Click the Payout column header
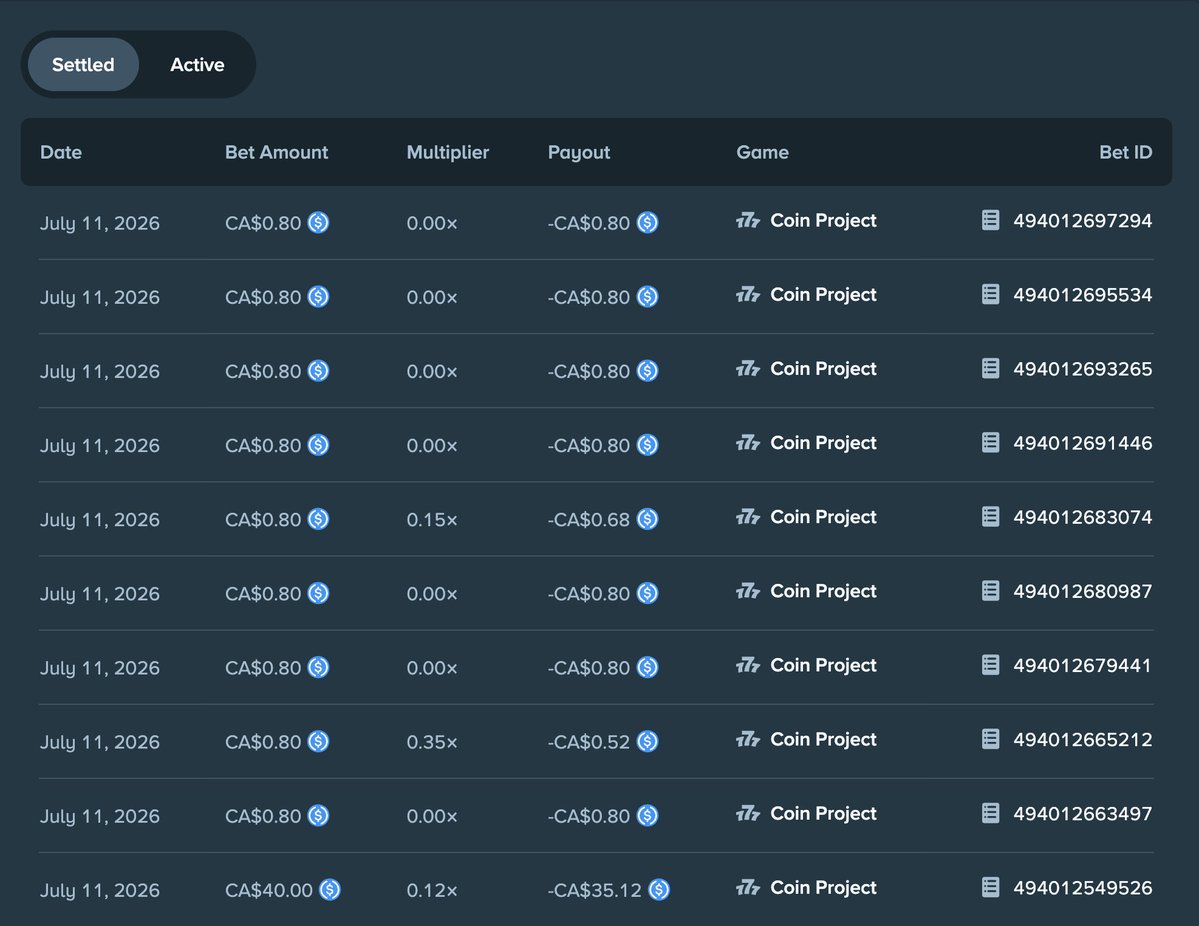The image size is (1199, 926). tap(579, 153)
